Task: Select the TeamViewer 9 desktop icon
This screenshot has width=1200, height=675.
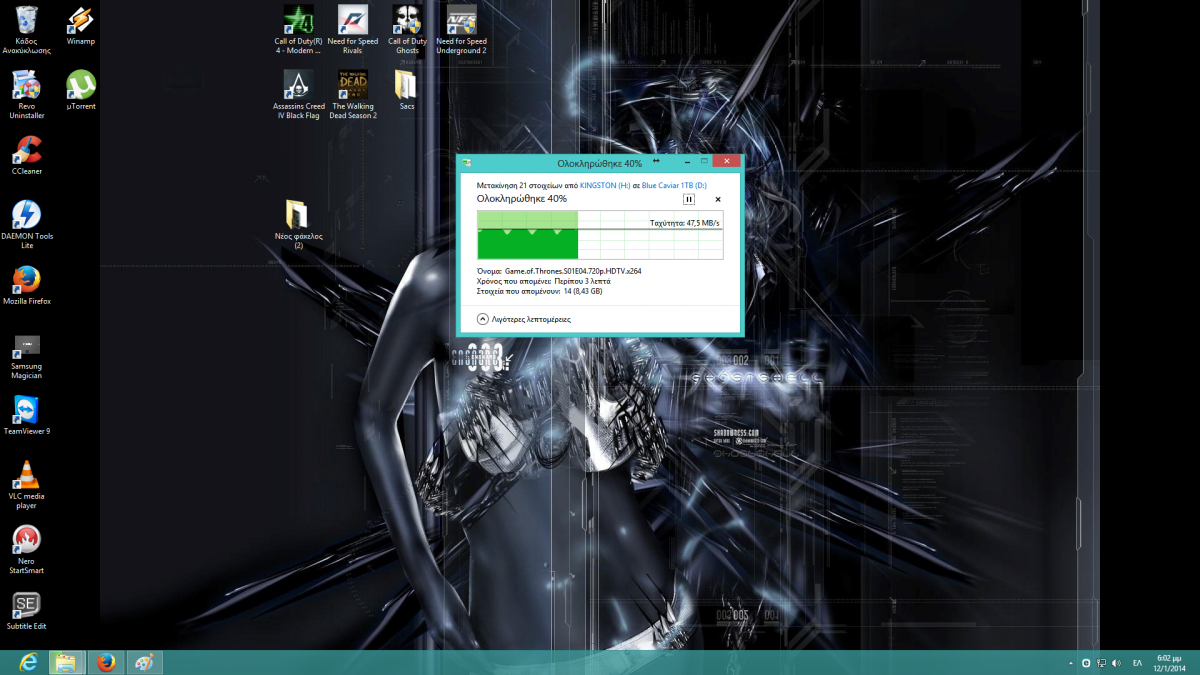Action: coord(27,414)
